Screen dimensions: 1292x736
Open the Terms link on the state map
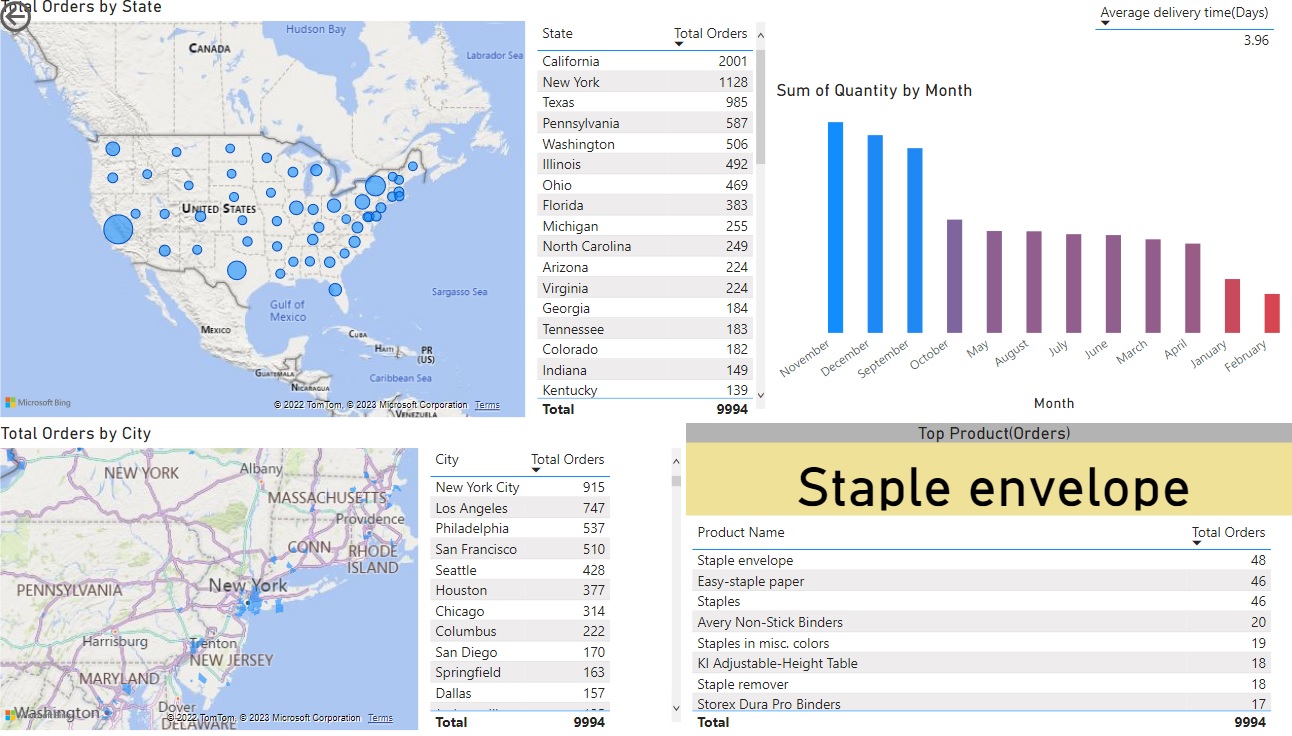click(x=486, y=405)
